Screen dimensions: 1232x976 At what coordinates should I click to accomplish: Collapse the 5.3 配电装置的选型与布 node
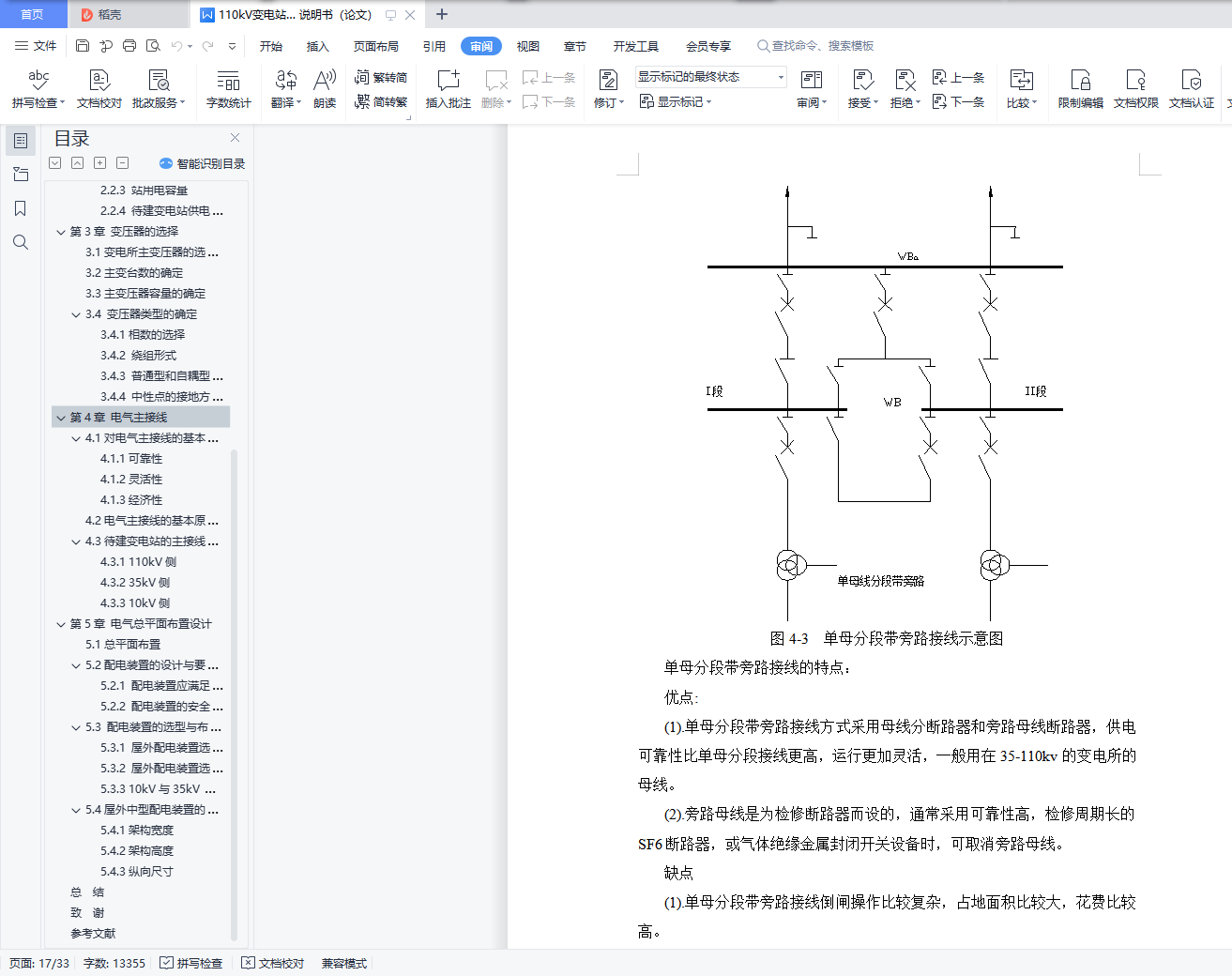pyautogui.click(x=76, y=727)
